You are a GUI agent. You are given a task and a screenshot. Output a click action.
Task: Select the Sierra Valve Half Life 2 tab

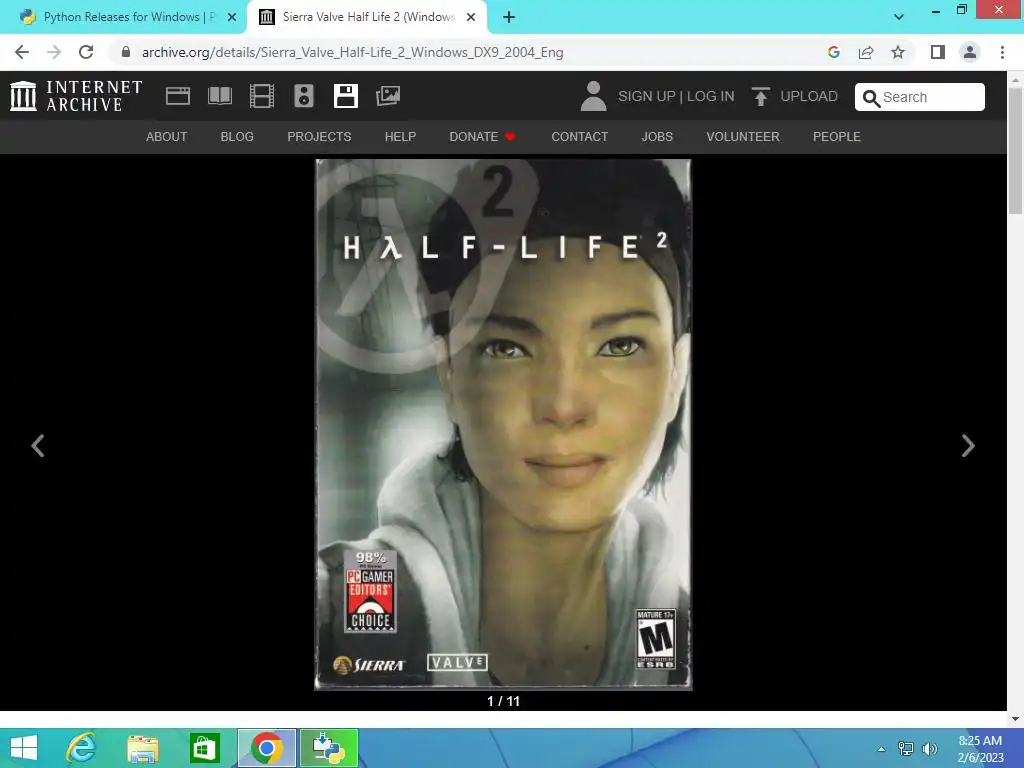pyautogui.click(x=367, y=18)
